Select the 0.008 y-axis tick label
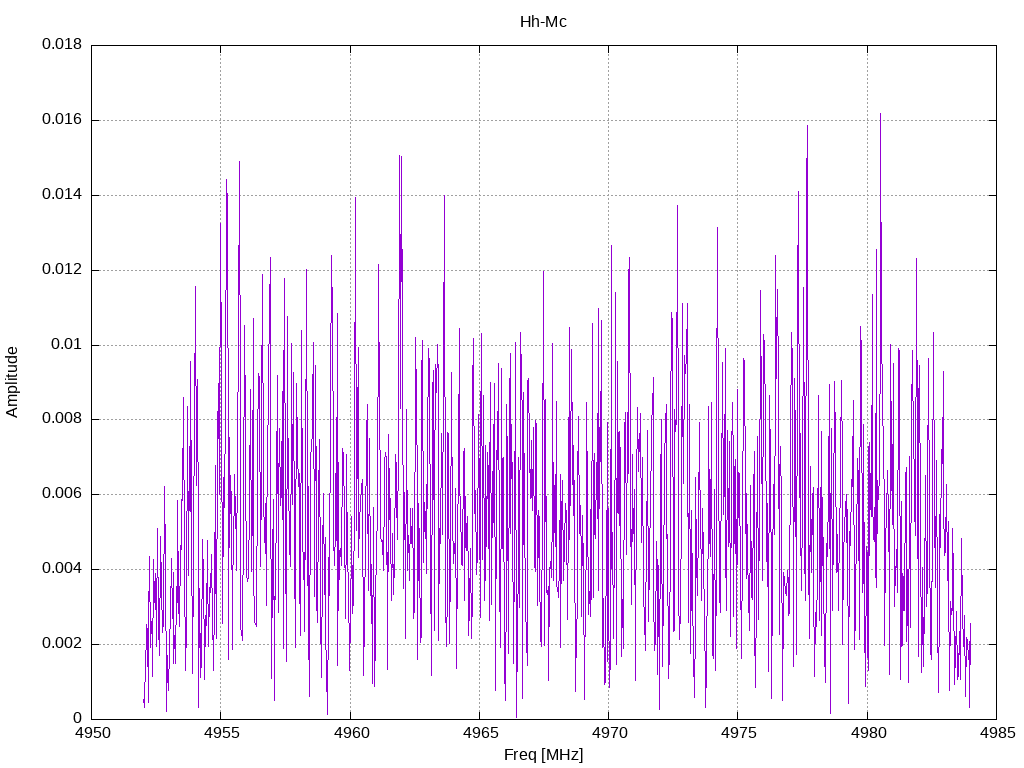Viewport: 1024px width, 768px height. point(62,419)
